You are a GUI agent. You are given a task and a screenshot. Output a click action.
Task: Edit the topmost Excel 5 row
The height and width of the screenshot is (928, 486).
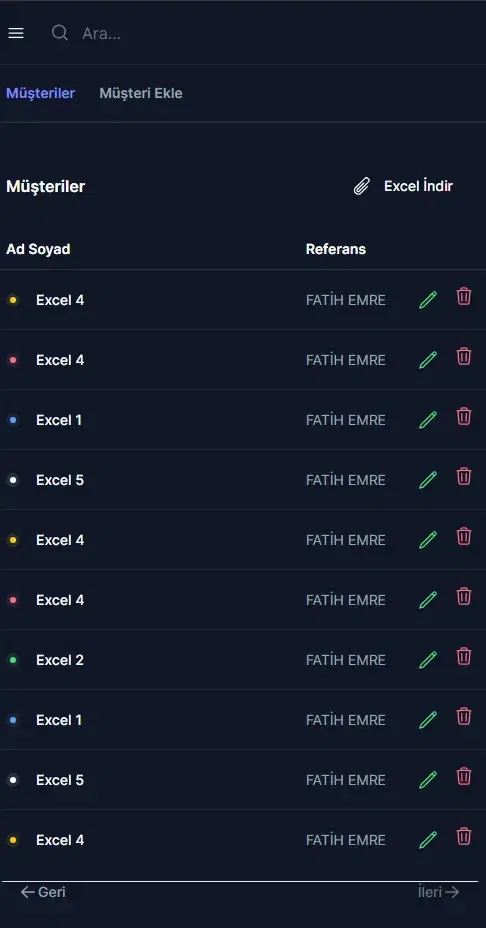pos(428,479)
